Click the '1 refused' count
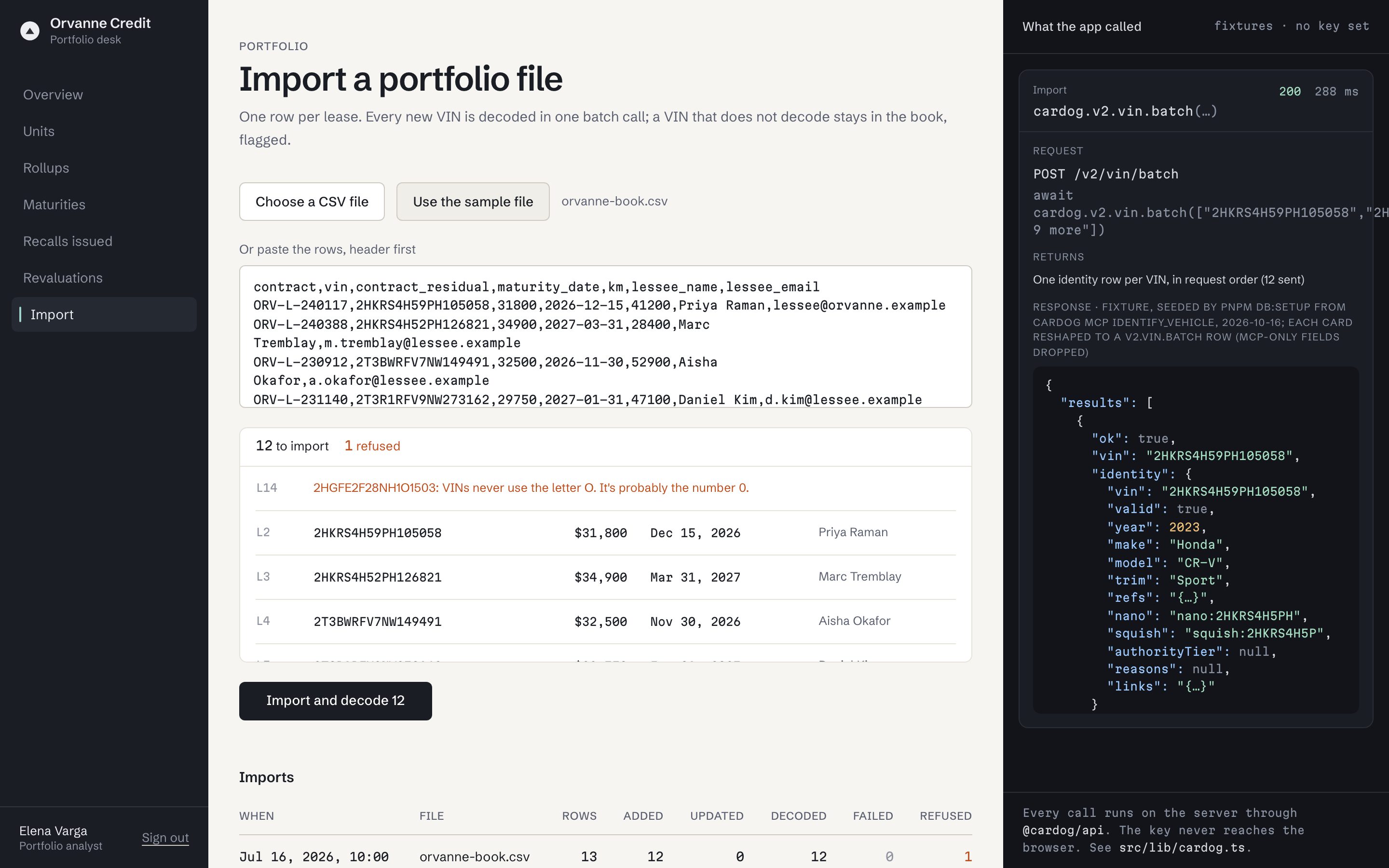 [372, 446]
